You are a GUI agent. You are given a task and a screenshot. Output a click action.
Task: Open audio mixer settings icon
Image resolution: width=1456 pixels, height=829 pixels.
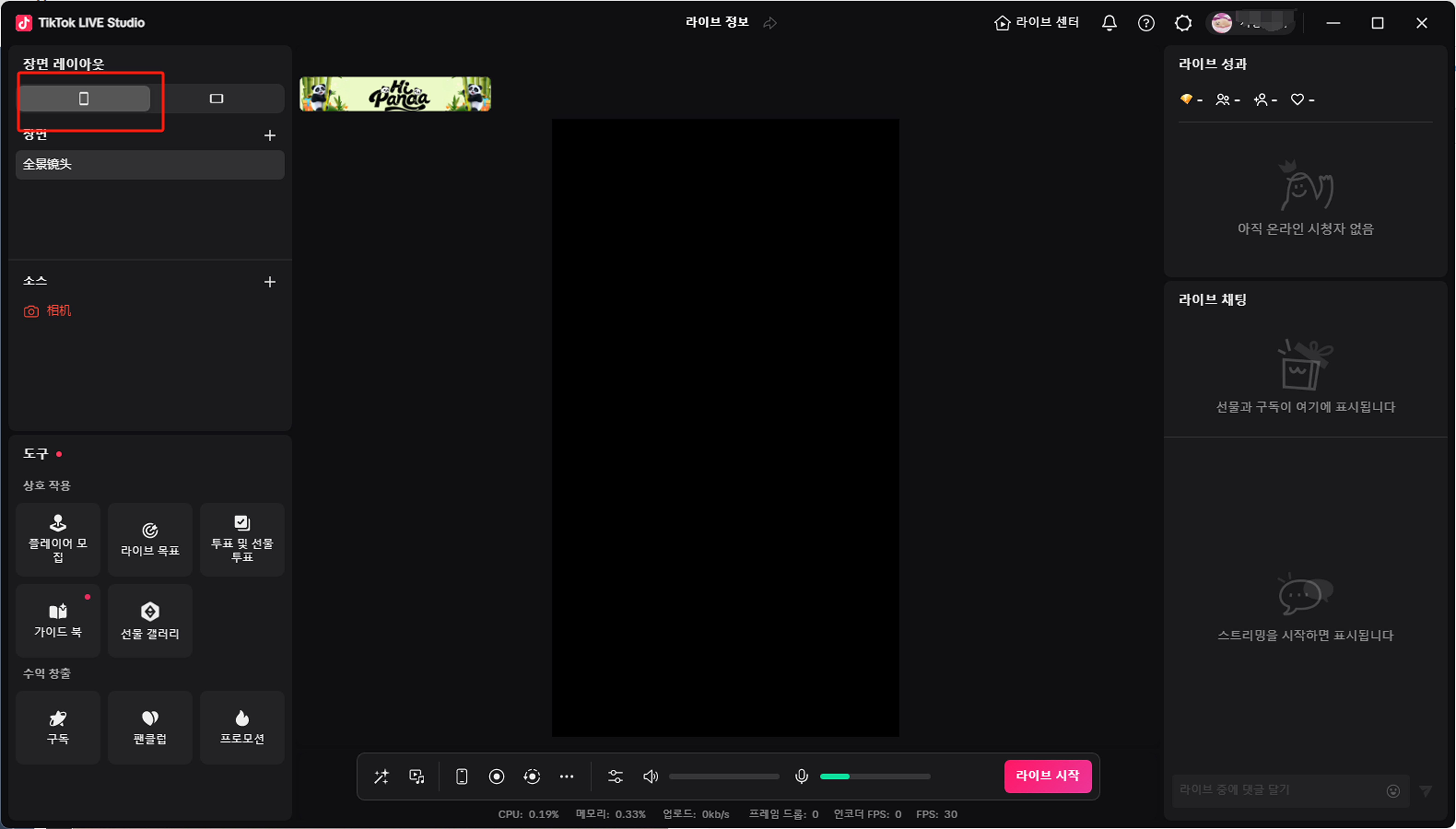tap(615, 777)
